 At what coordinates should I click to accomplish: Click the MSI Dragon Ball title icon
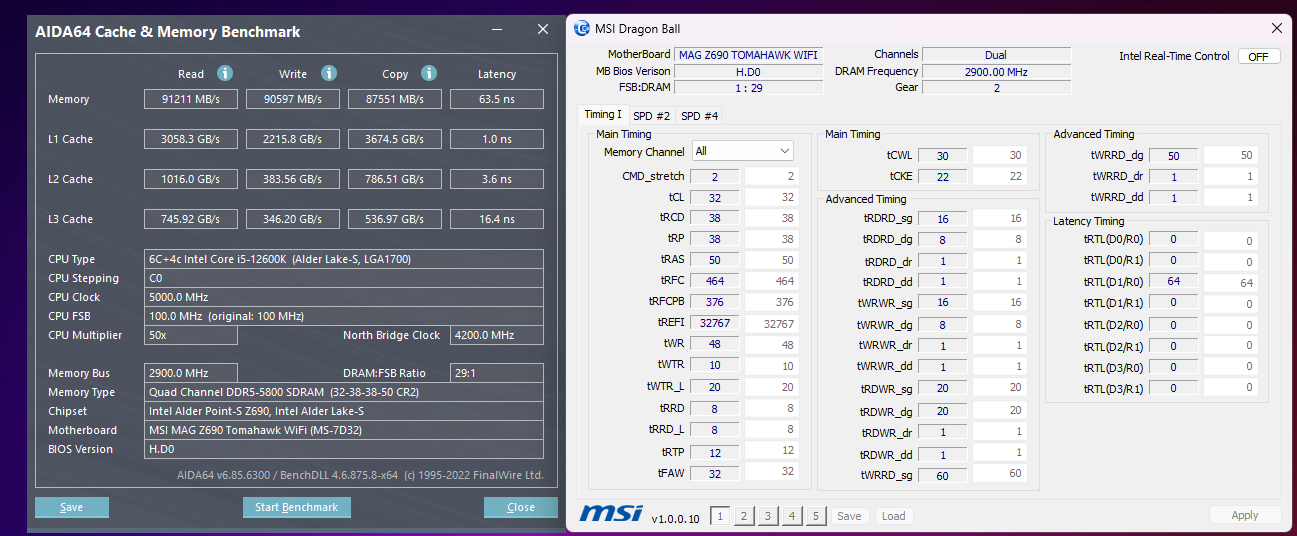tap(582, 28)
